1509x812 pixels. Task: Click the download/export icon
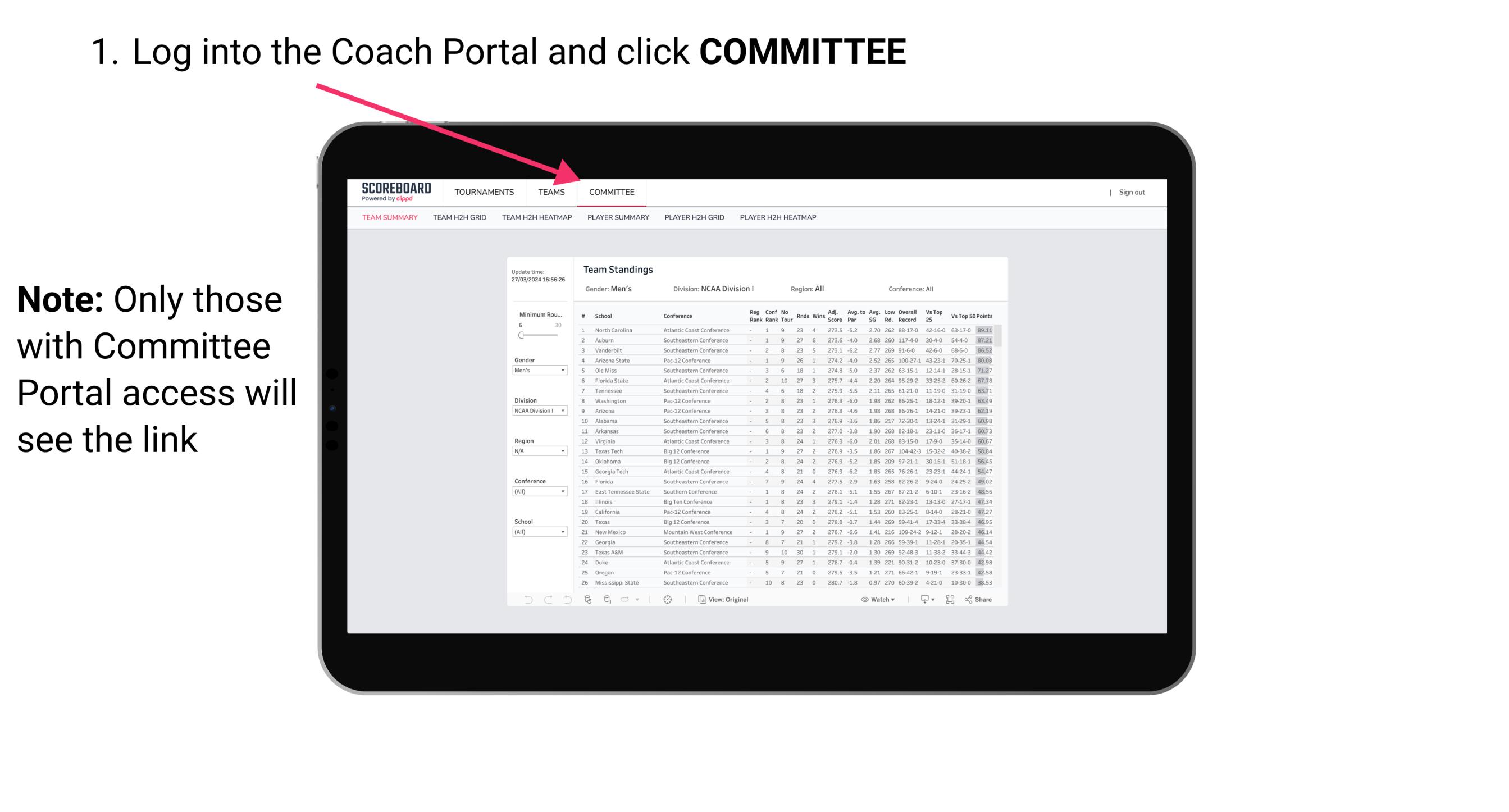point(921,600)
